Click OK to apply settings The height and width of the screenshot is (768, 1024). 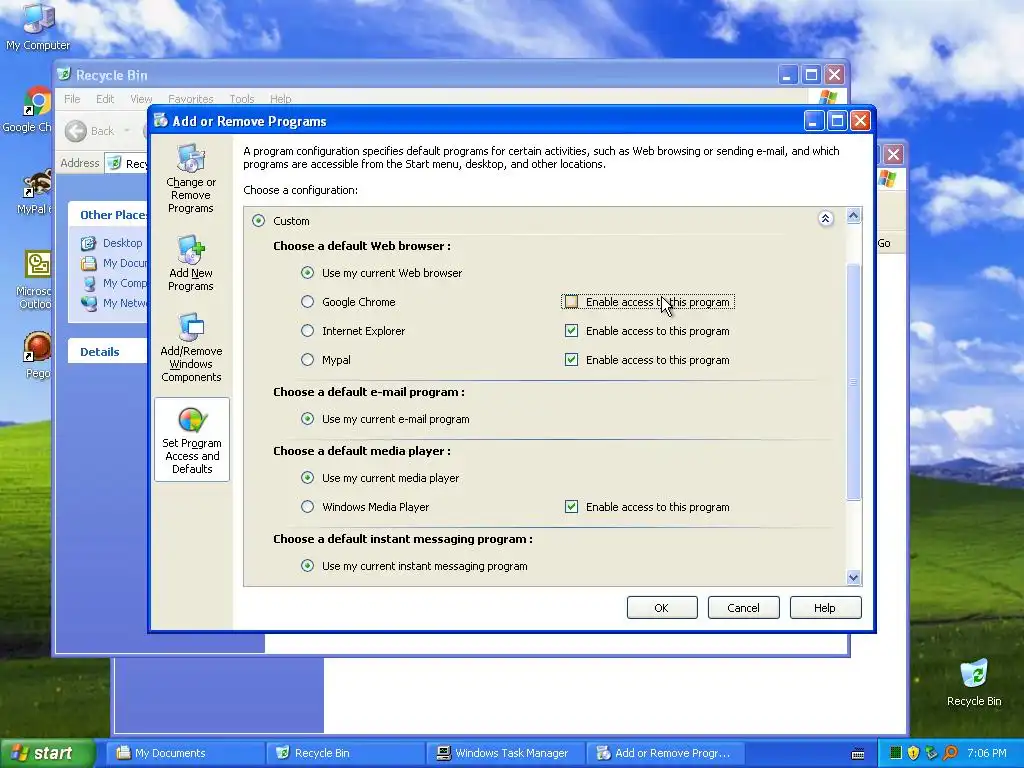pyautogui.click(x=662, y=608)
